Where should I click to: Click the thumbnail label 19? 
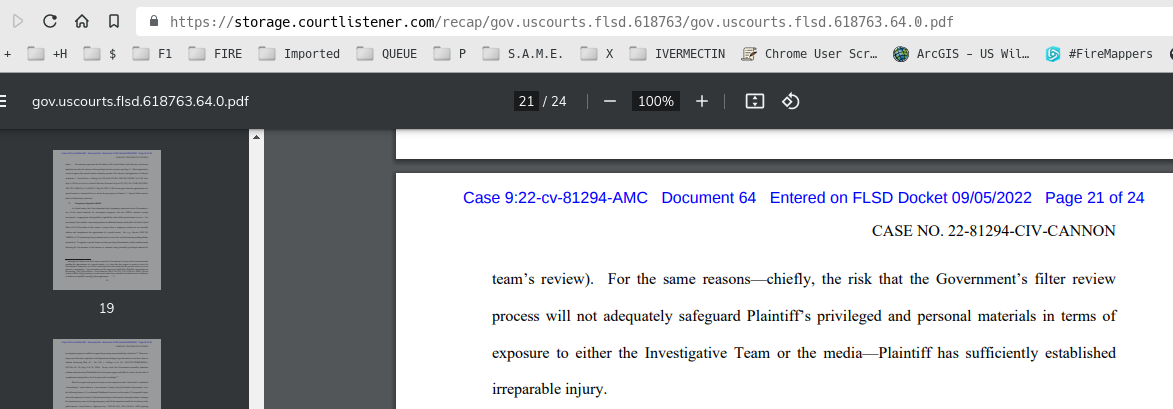point(106,308)
